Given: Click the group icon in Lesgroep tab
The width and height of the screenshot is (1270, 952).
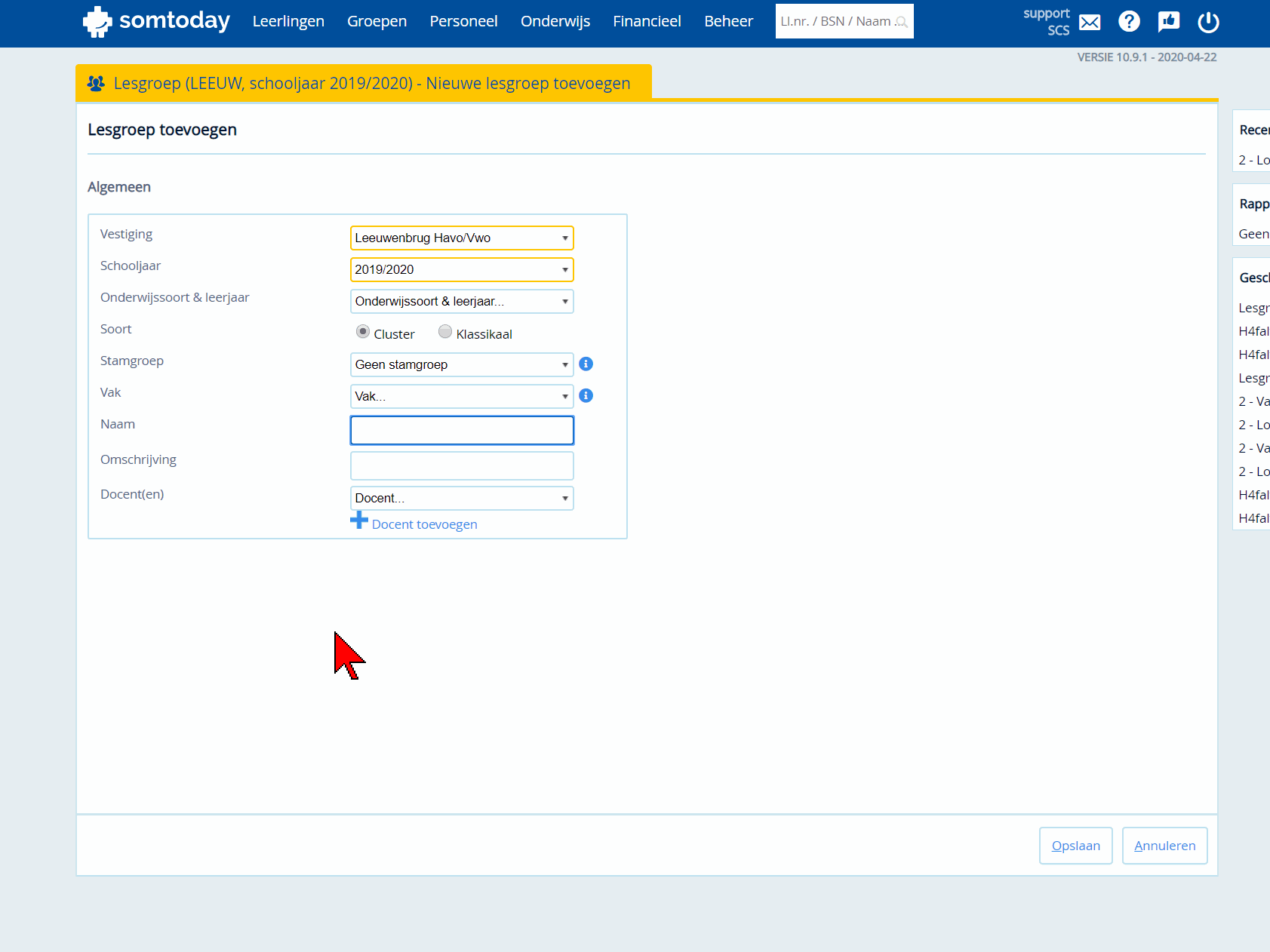Looking at the screenshot, I should (x=96, y=83).
